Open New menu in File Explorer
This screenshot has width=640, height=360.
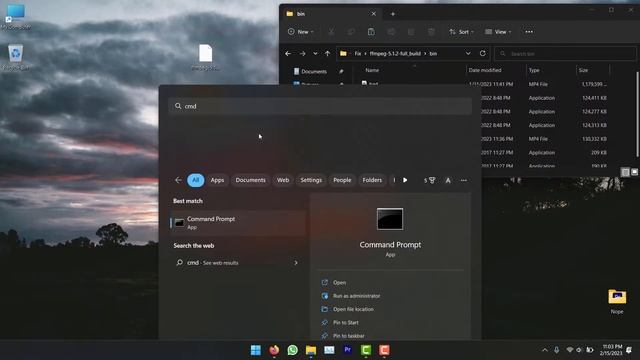[x=301, y=32]
